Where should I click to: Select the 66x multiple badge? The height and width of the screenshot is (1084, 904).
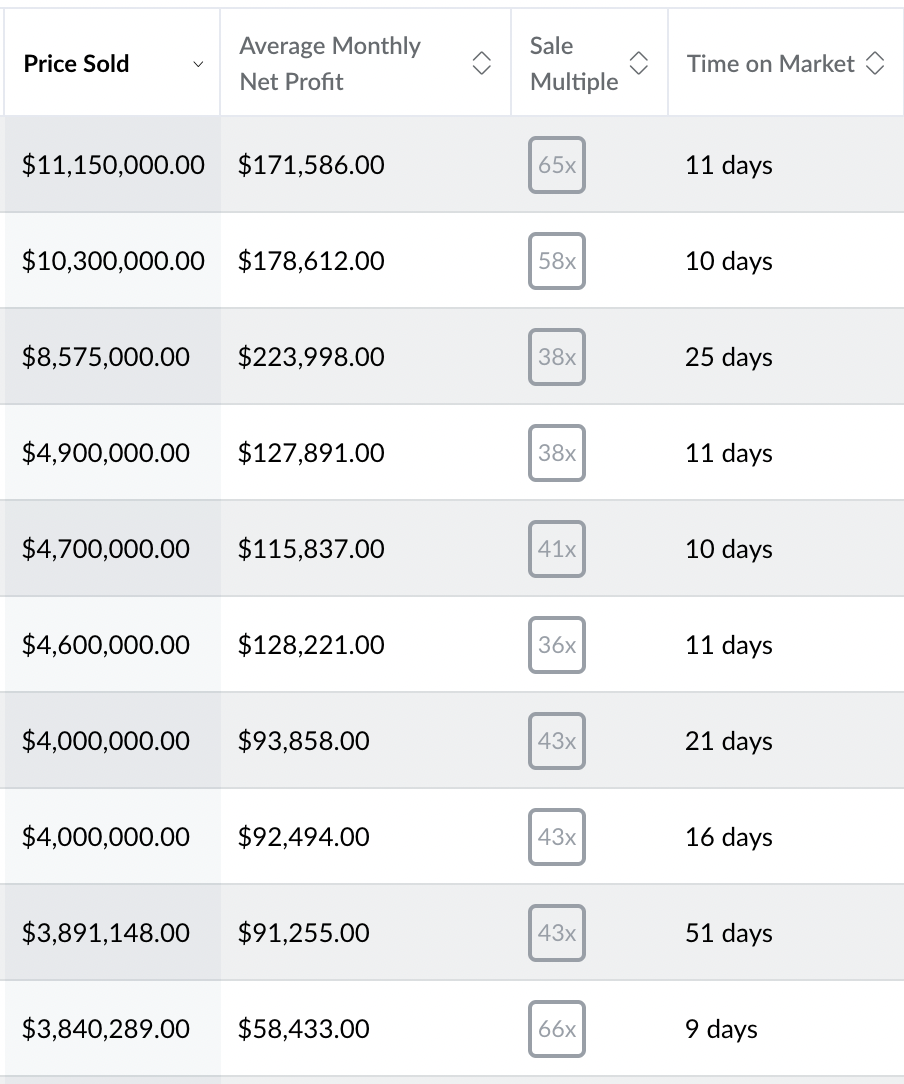coord(557,1030)
